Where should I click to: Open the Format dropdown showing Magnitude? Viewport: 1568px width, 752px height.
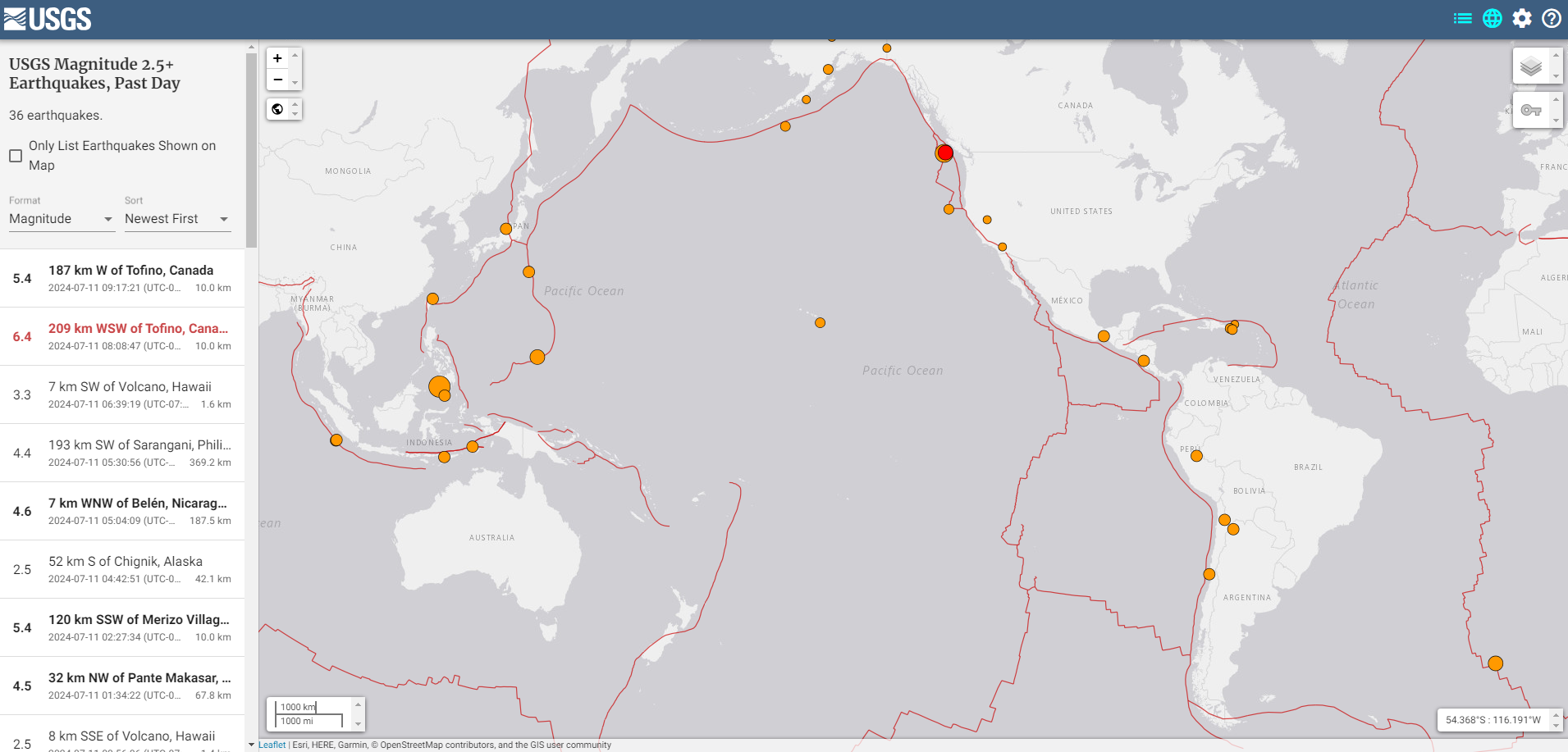[62, 219]
